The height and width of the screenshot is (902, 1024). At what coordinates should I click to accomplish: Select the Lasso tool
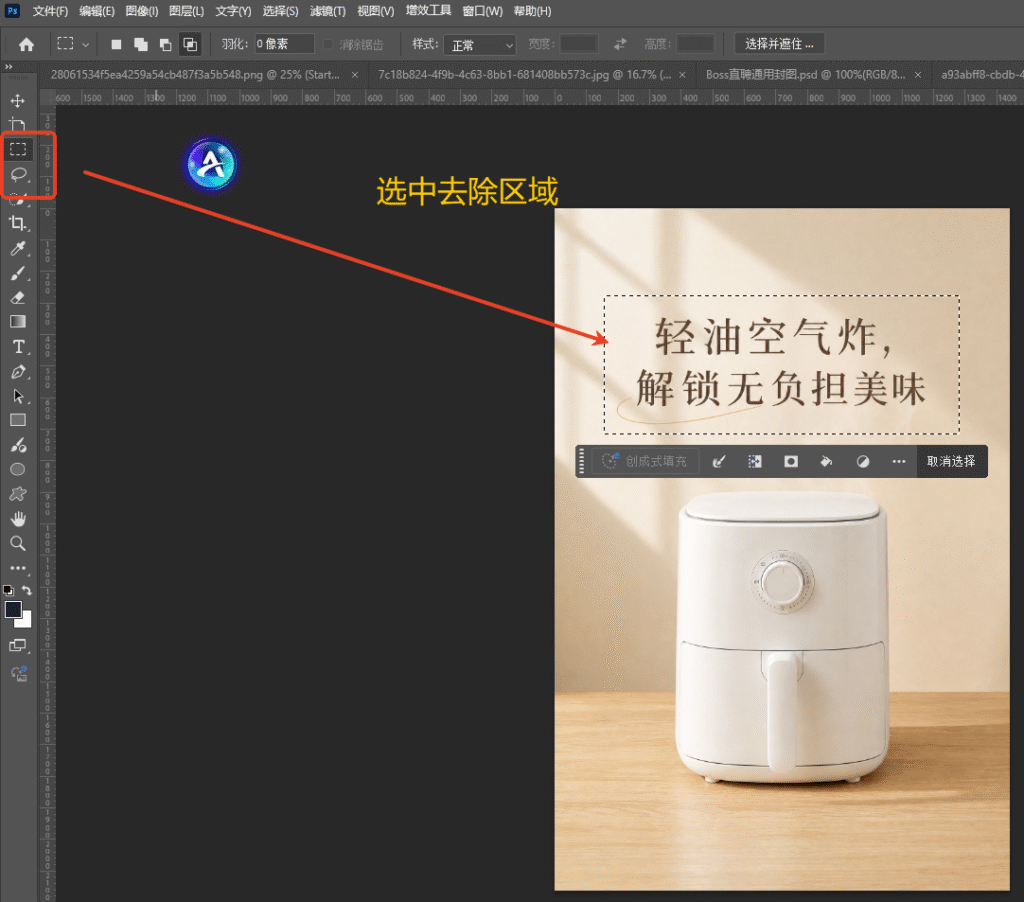pos(18,174)
